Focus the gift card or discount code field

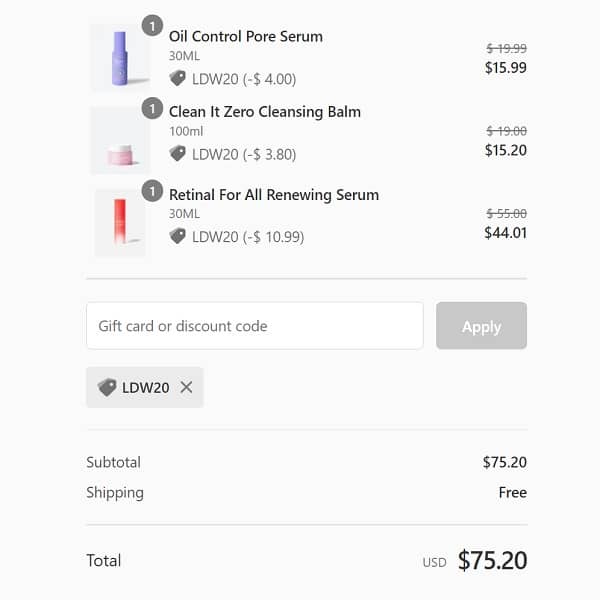pyautogui.click(x=255, y=326)
